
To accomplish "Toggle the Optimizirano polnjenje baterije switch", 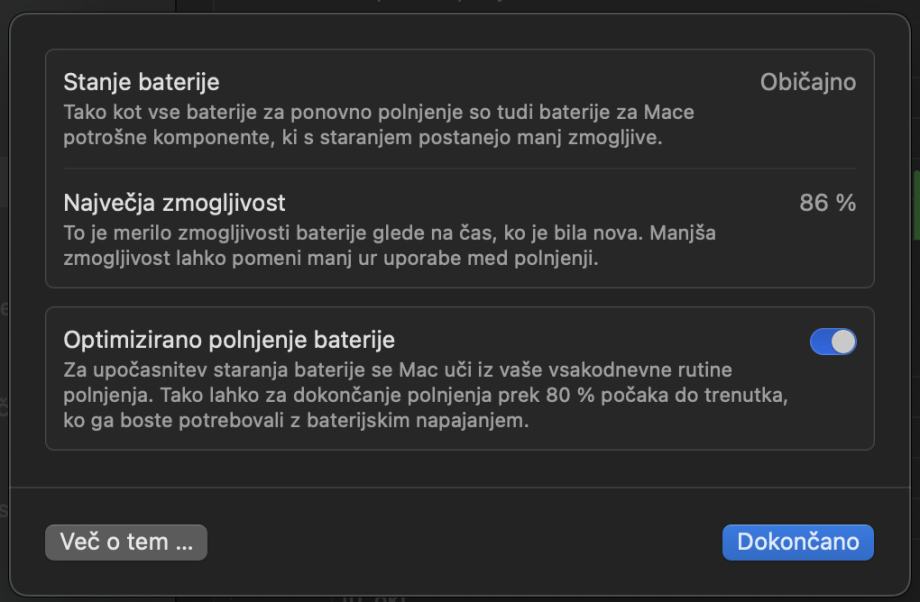I will coord(833,341).
